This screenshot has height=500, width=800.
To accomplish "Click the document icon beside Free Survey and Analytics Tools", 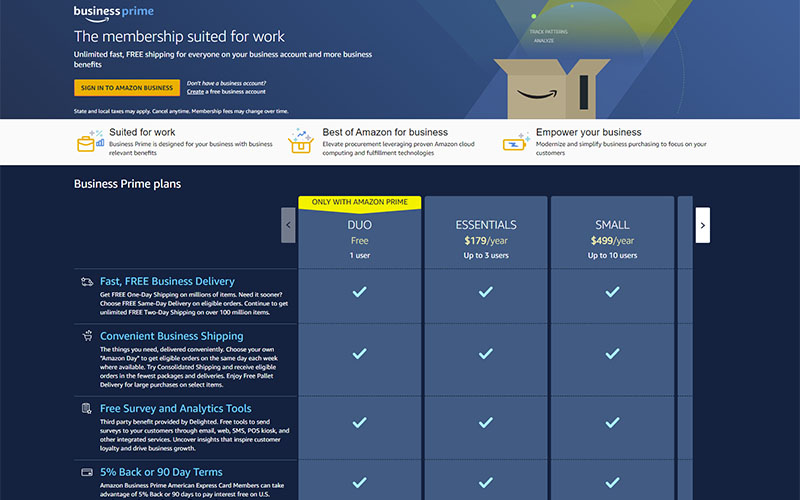I will (x=87, y=408).
